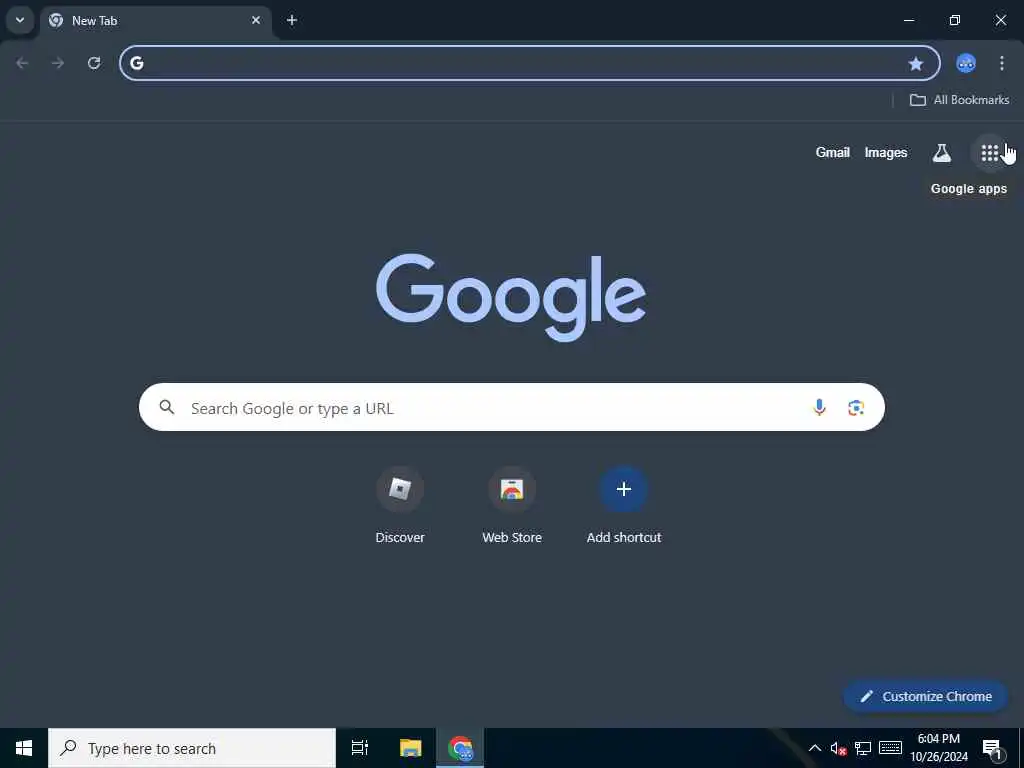The width and height of the screenshot is (1024, 768).
Task: Open the Web Store shortcut
Action: 512,505
